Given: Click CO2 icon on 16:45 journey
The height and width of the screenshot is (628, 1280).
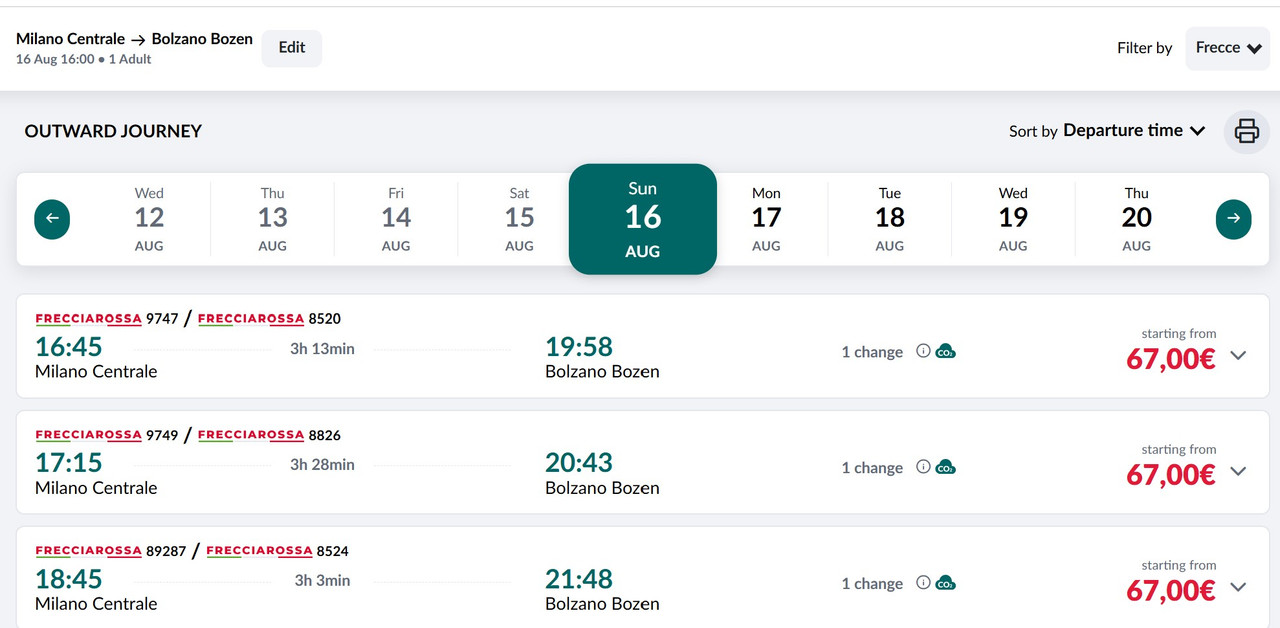Looking at the screenshot, I should coord(945,351).
